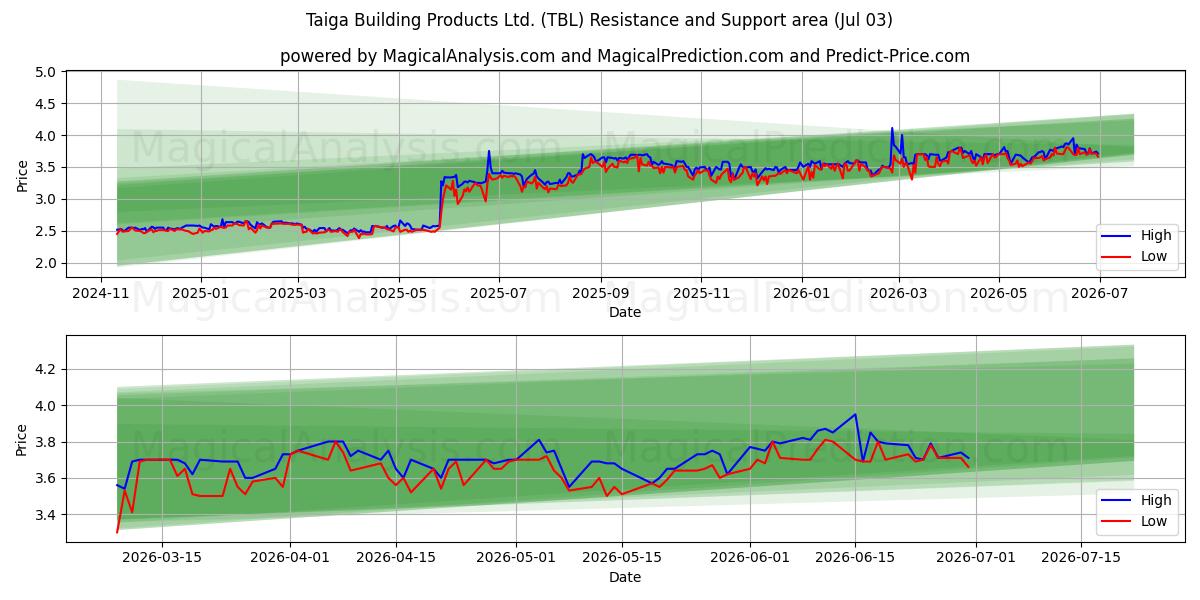
Task: Select 'Low' legend entry in lower chart
Action: point(1154,520)
